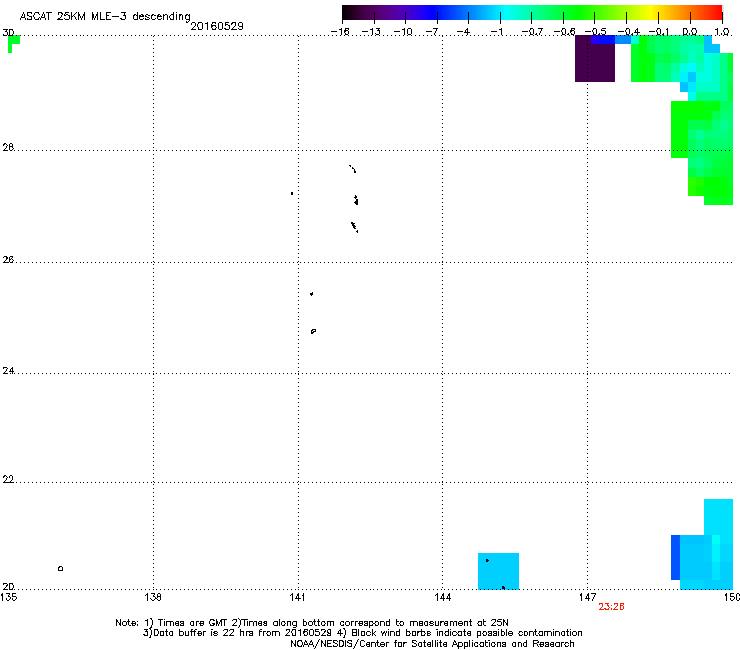Click the 26 latitude axis label
Viewport: 740px width, 650px height.
click(8, 259)
